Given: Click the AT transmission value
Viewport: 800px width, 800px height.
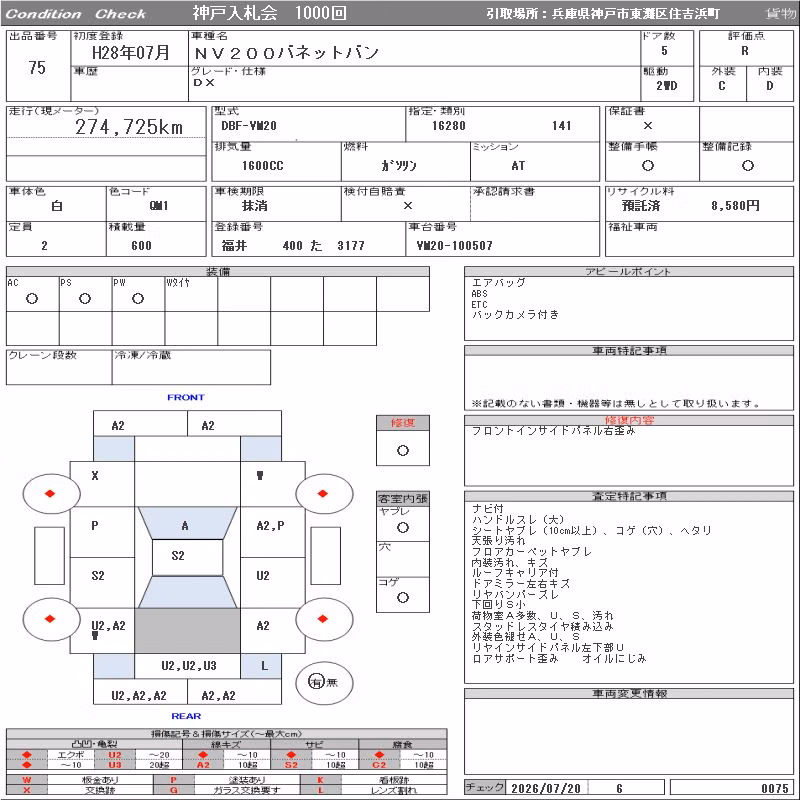Looking at the screenshot, I should (x=518, y=165).
